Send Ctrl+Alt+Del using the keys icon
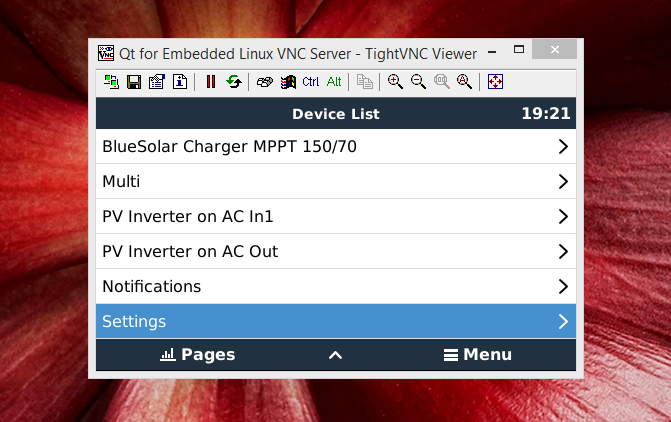 pos(264,82)
